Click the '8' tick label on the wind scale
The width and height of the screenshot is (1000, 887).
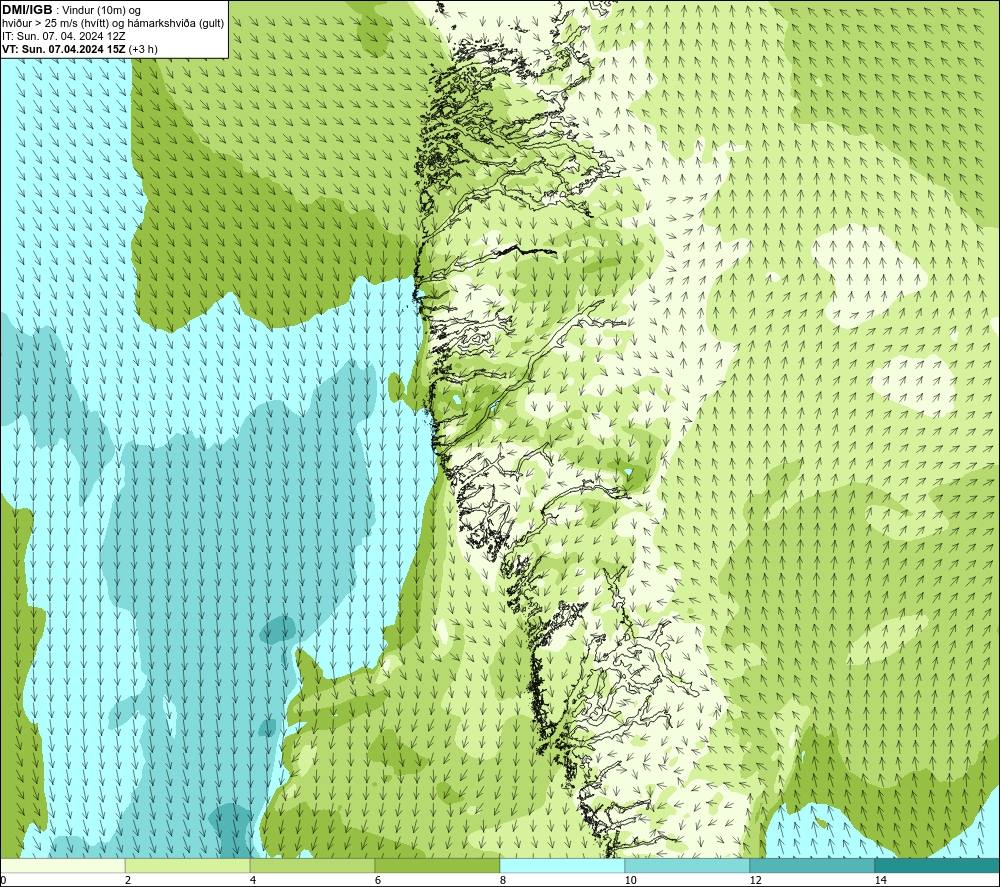pyautogui.click(x=503, y=880)
